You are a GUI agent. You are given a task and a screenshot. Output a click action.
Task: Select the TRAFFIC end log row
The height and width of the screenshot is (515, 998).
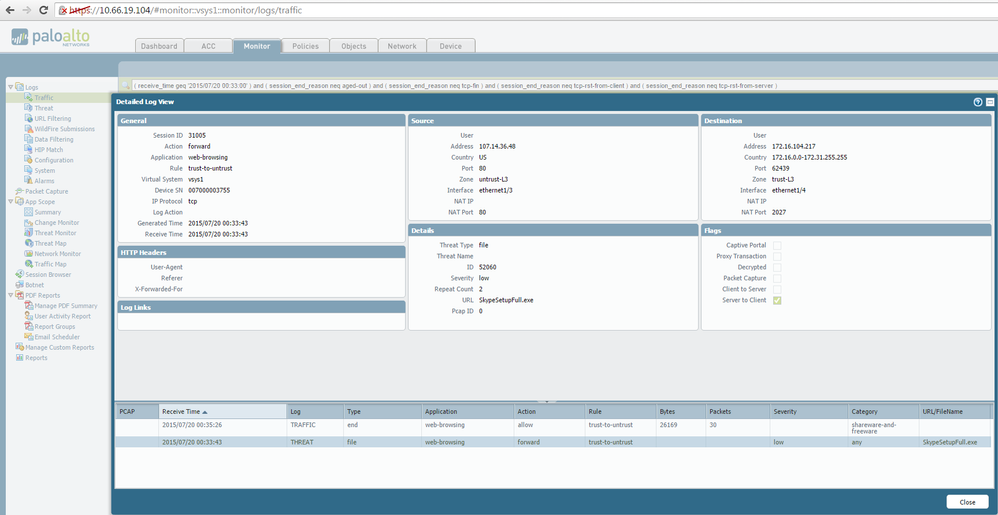(553, 427)
